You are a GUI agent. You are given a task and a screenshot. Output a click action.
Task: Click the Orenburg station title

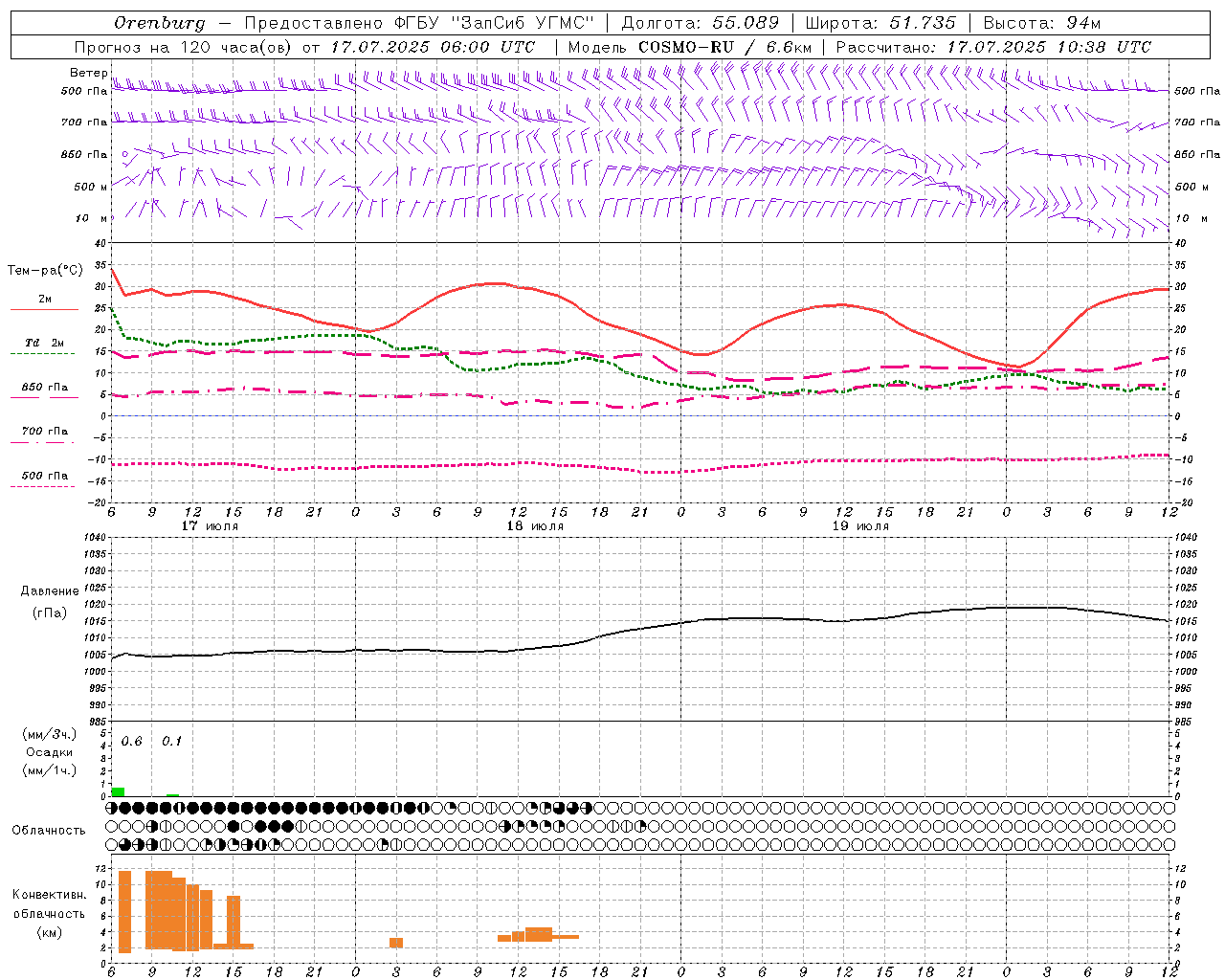point(159,23)
